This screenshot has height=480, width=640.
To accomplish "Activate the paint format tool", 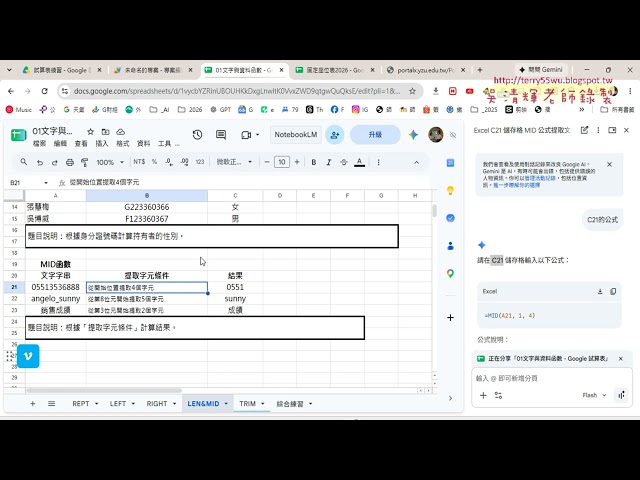I will click(x=84, y=162).
